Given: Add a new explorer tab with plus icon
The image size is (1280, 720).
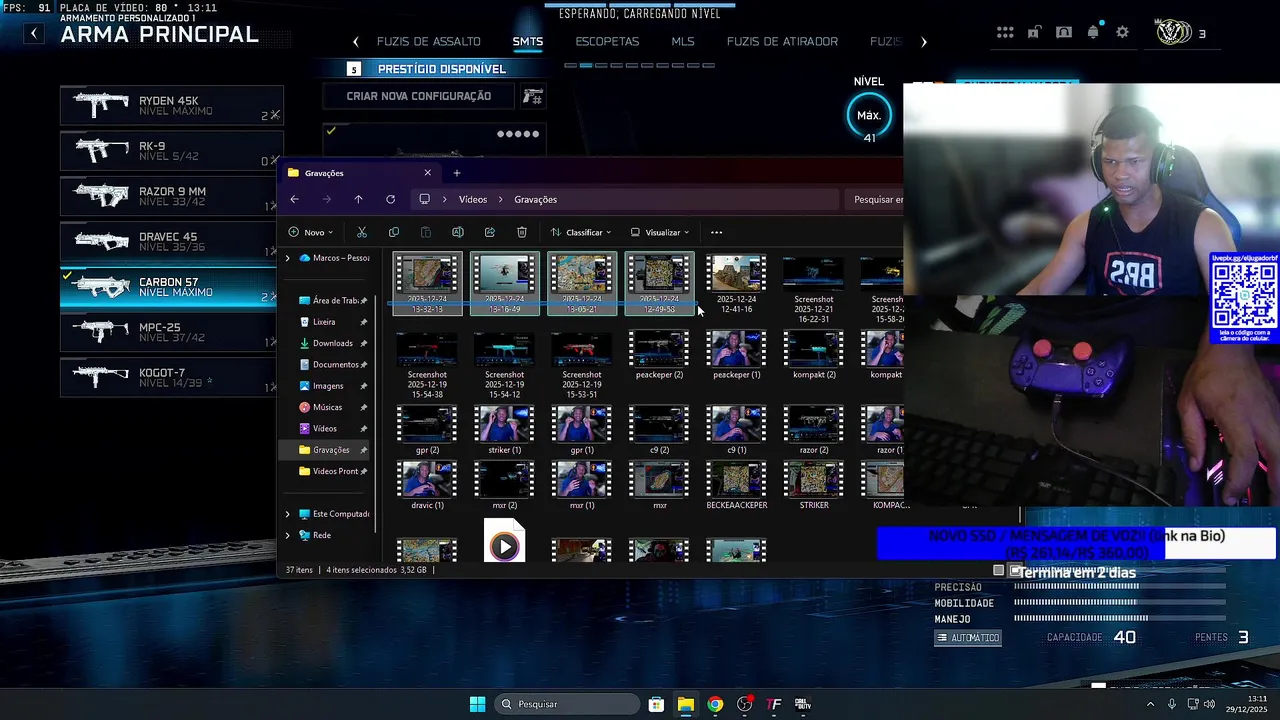Looking at the screenshot, I should [x=457, y=173].
